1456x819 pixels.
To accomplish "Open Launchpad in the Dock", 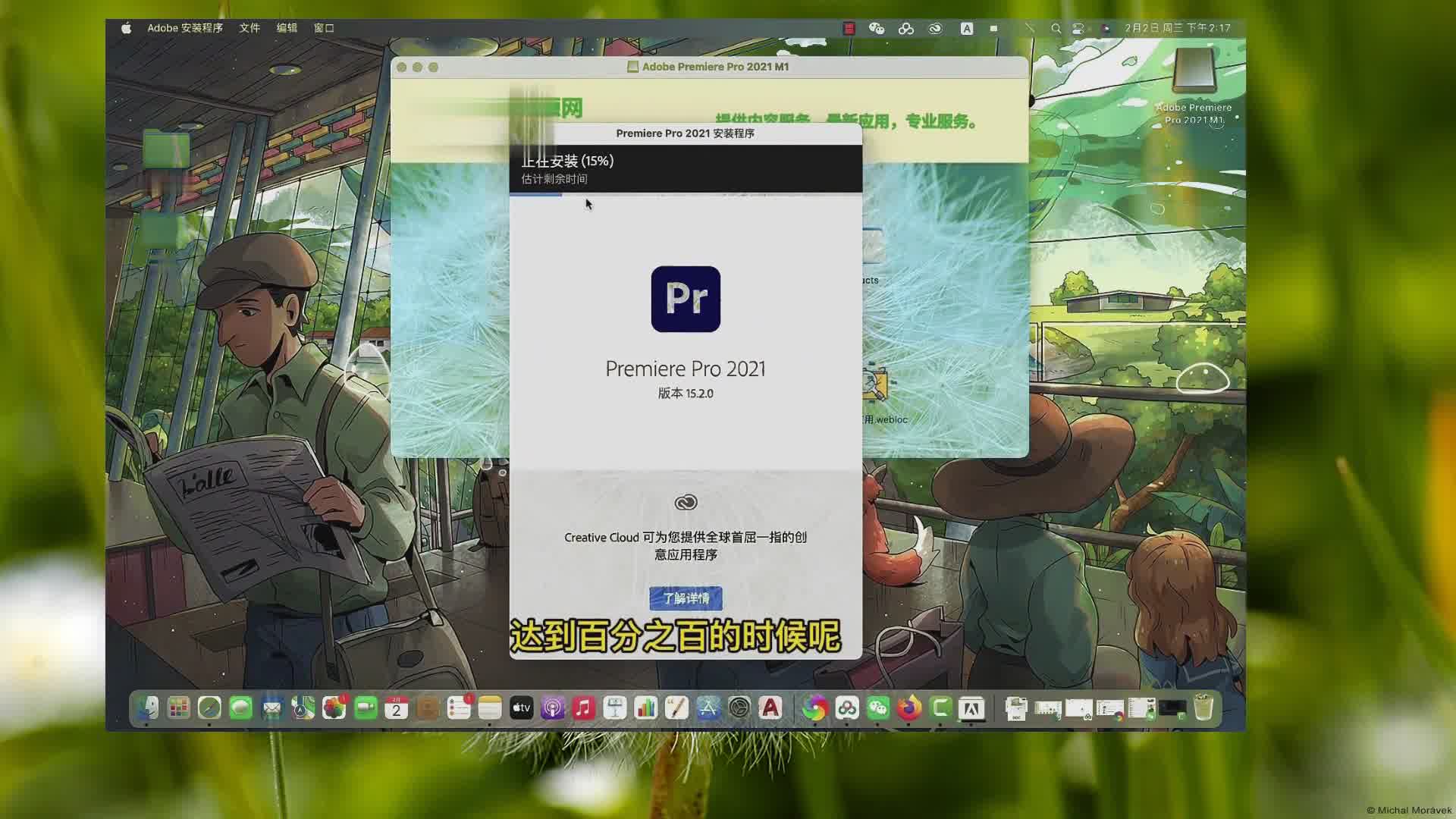I will 178,708.
